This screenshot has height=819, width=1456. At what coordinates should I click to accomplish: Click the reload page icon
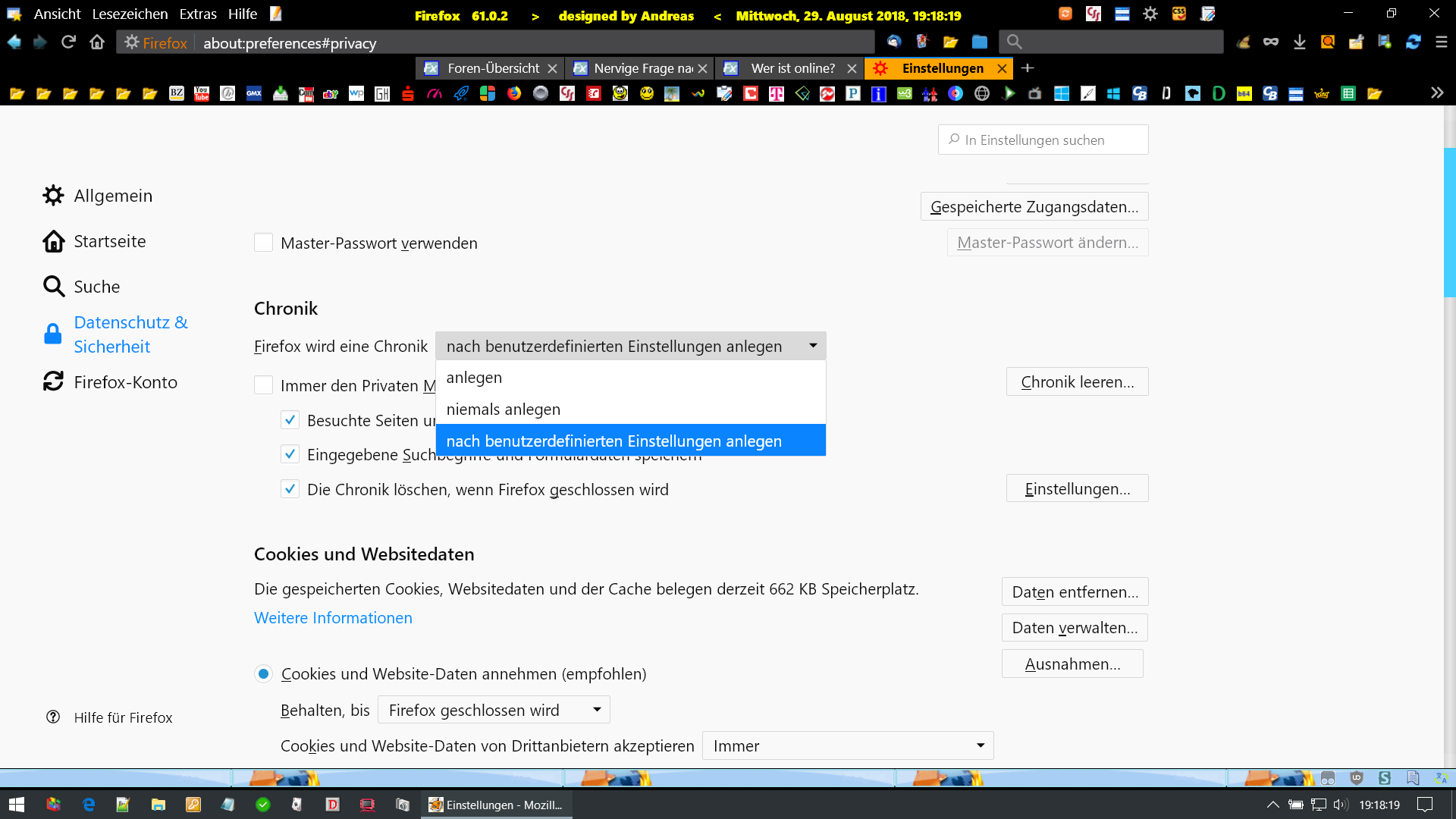click(68, 42)
